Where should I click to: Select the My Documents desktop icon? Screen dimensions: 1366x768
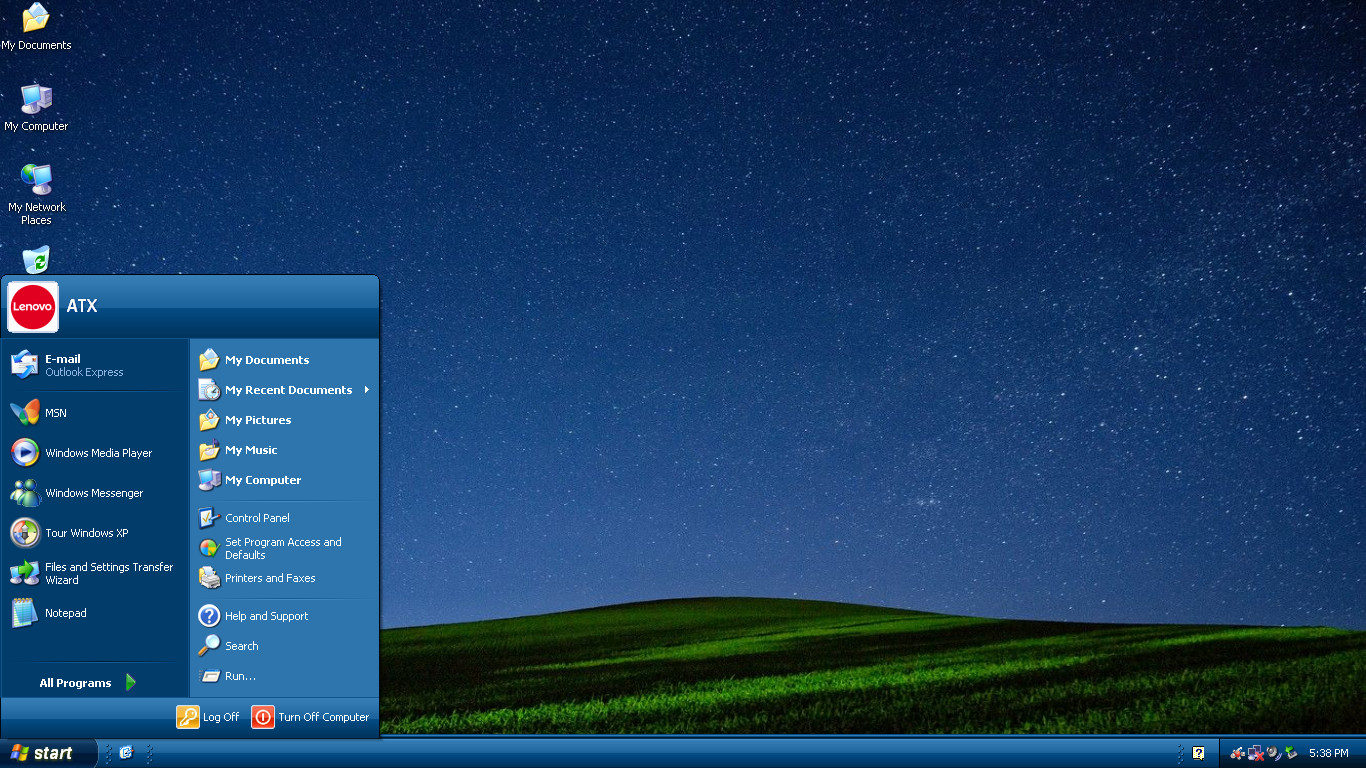pyautogui.click(x=36, y=27)
